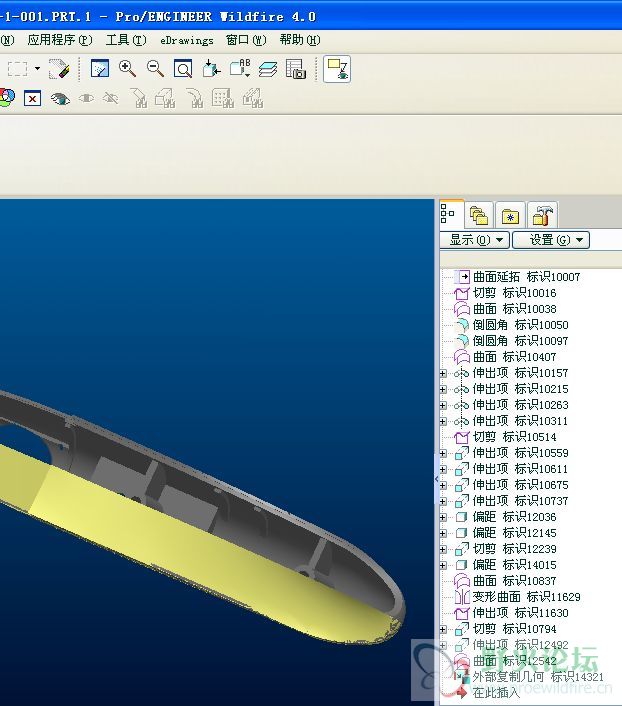622x706 pixels.
Task: Toggle the crossed-out hide eye icon
Action: [x=111, y=98]
